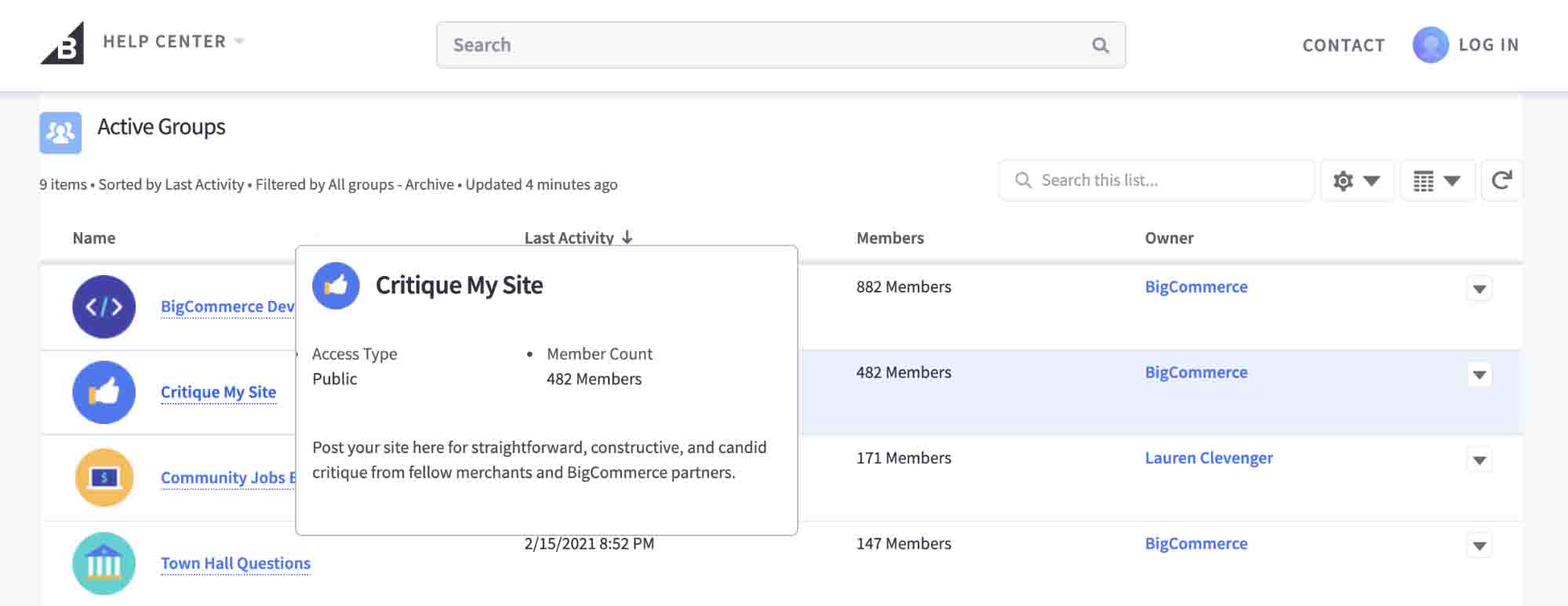Click the 171 Members cell
The image size is (1568, 606).
pos(904,458)
